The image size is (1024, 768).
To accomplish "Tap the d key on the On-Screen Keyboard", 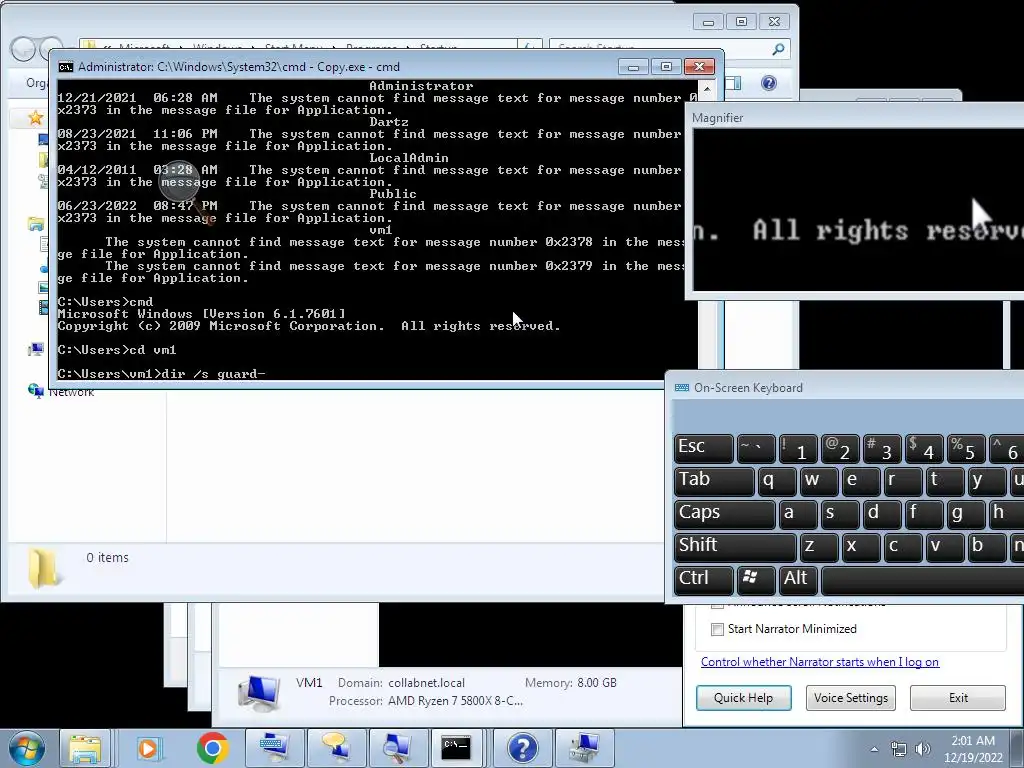I will click(881, 514).
